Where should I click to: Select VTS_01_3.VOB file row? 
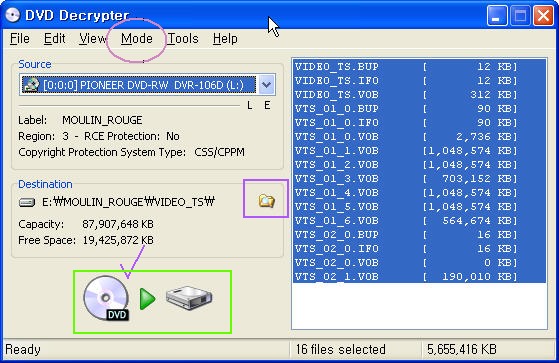click(419, 179)
